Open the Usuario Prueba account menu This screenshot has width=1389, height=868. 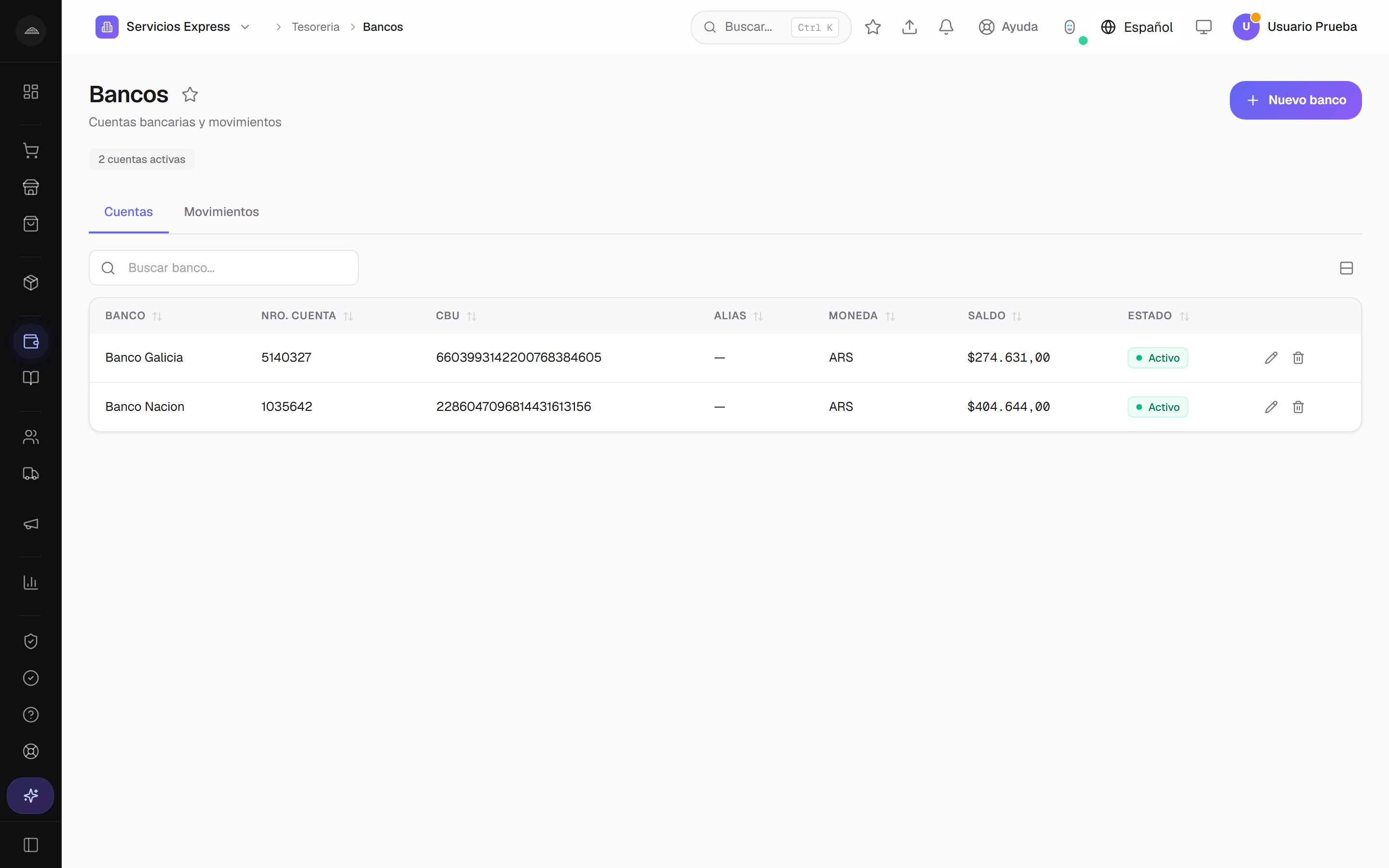(1295, 27)
